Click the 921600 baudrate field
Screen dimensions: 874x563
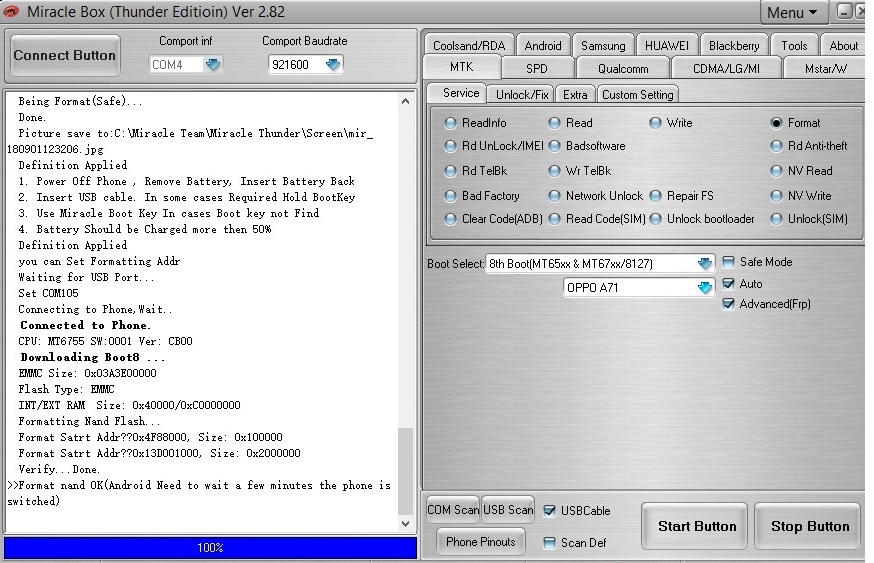click(296, 65)
